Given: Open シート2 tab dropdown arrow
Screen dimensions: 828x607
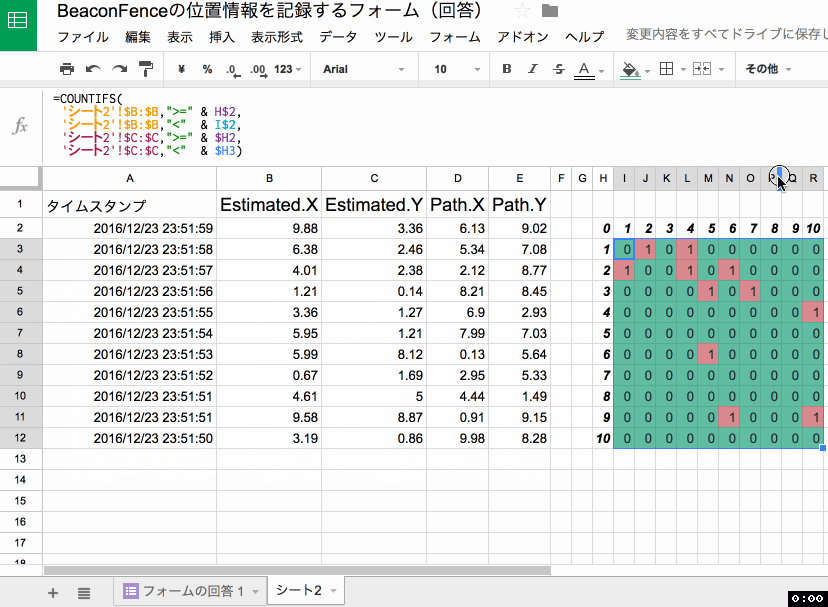Looking at the screenshot, I should pos(333,591).
